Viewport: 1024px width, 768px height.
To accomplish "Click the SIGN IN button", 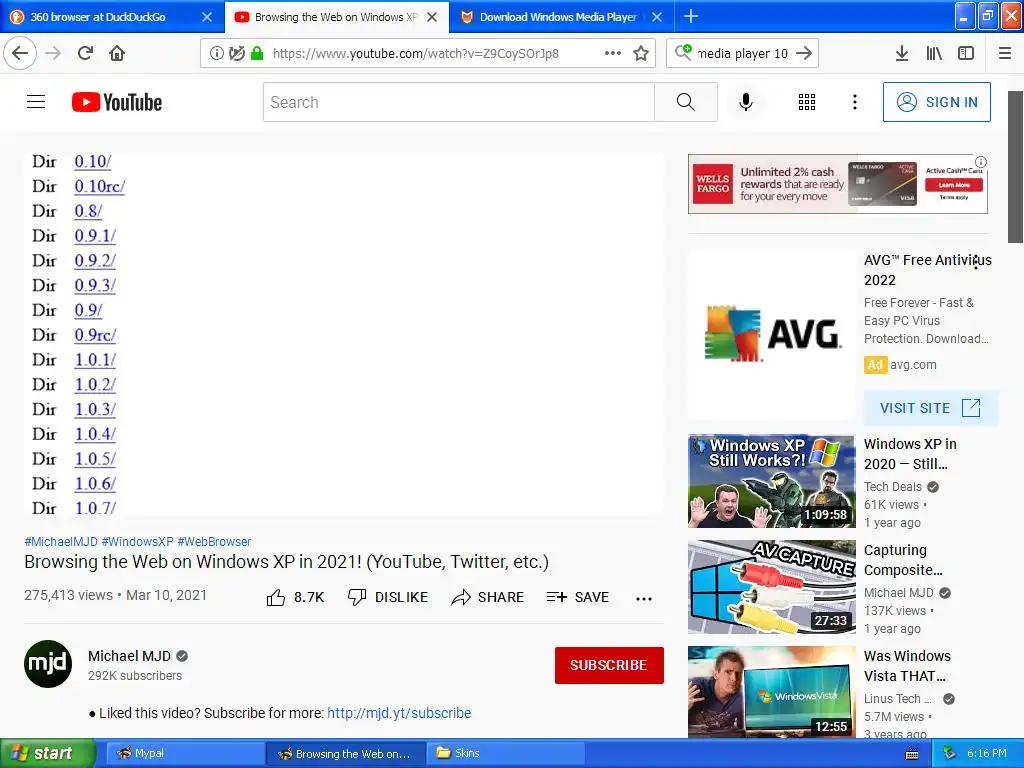I will 936,102.
